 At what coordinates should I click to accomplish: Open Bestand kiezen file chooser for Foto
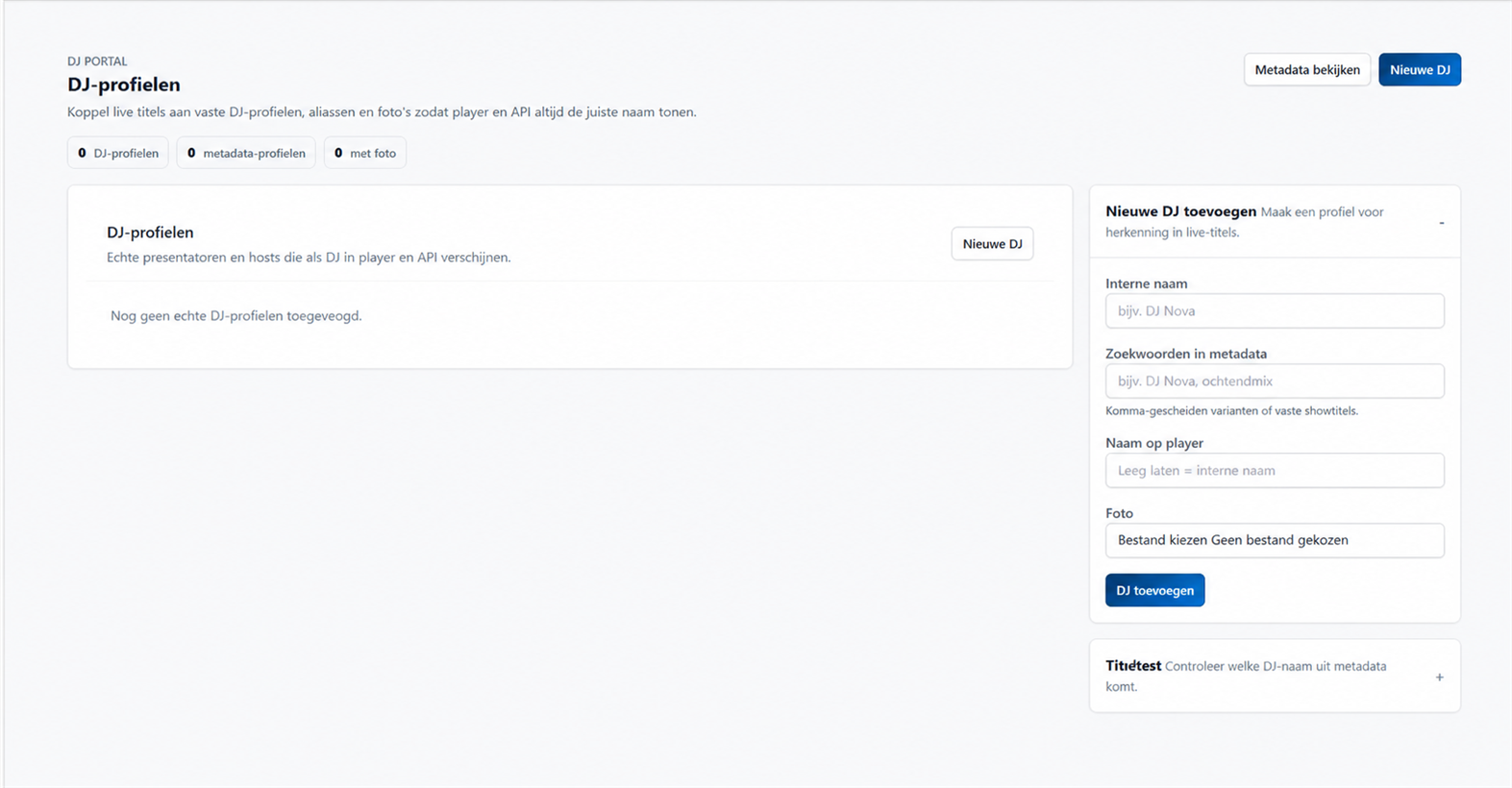tap(1275, 540)
